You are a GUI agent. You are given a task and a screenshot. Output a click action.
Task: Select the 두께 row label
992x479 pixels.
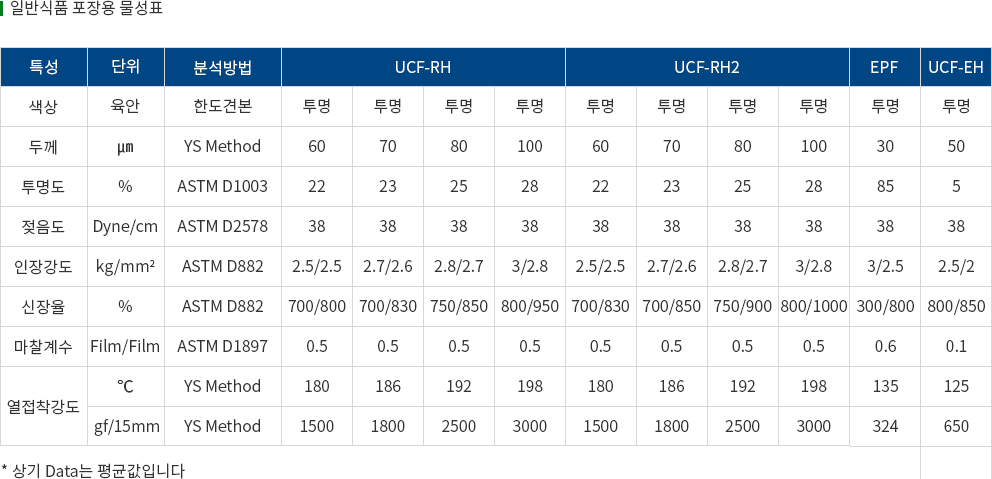(44, 147)
